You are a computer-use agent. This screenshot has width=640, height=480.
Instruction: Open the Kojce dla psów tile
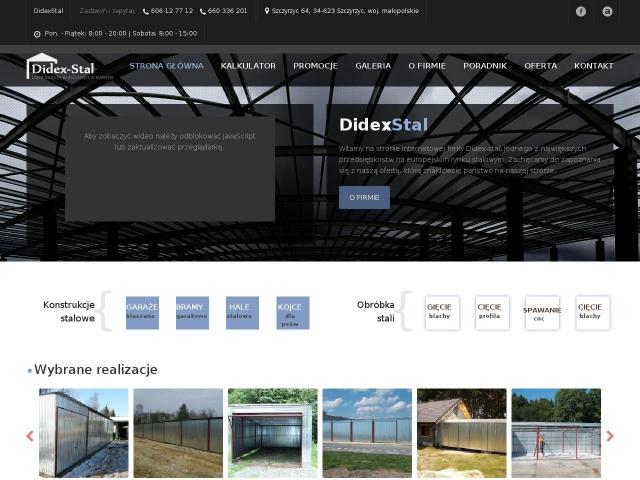pos(293,313)
